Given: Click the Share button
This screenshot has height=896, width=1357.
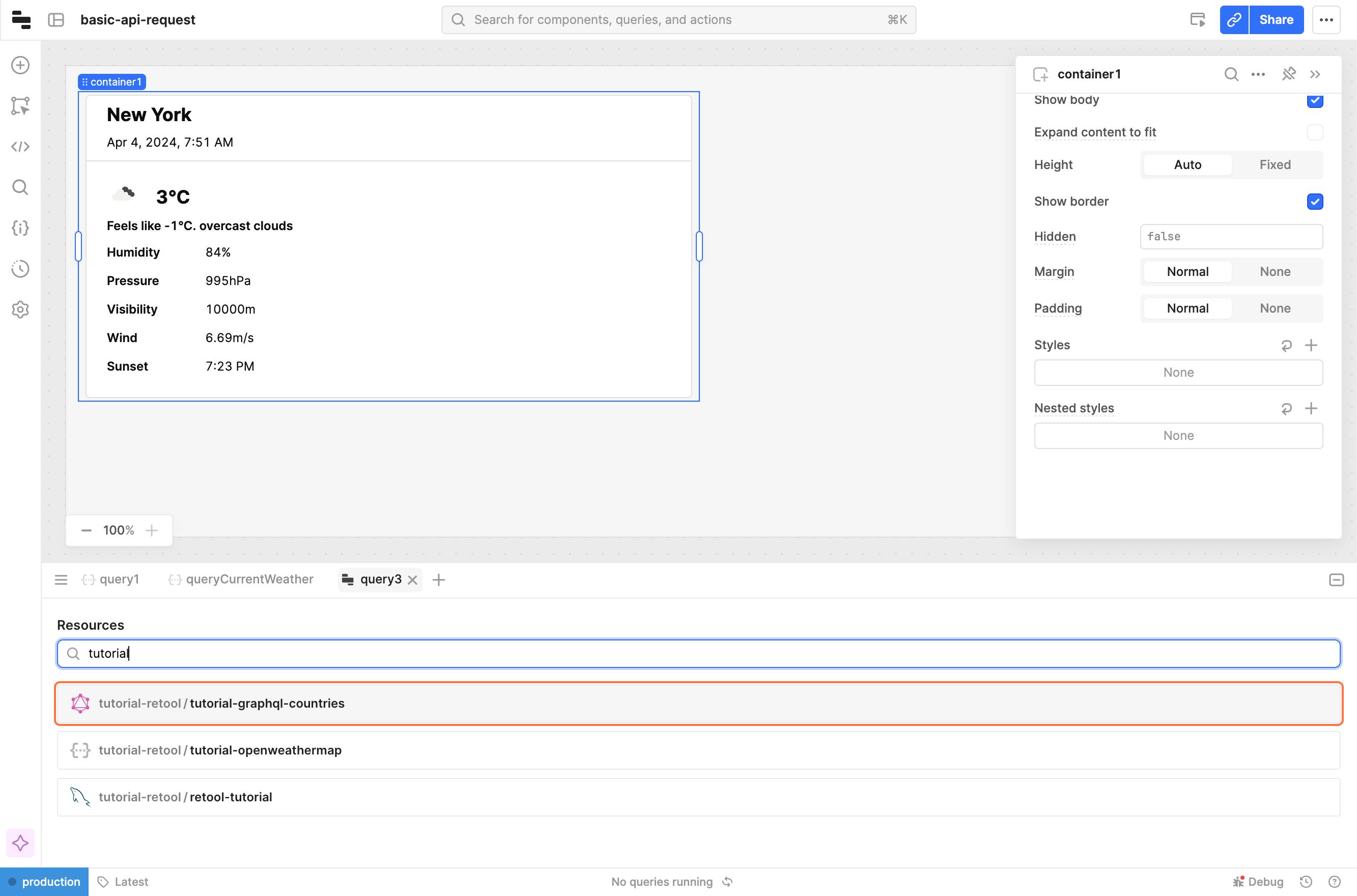Looking at the screenshot, I should pyautogui.click(x=1276, y=20).
